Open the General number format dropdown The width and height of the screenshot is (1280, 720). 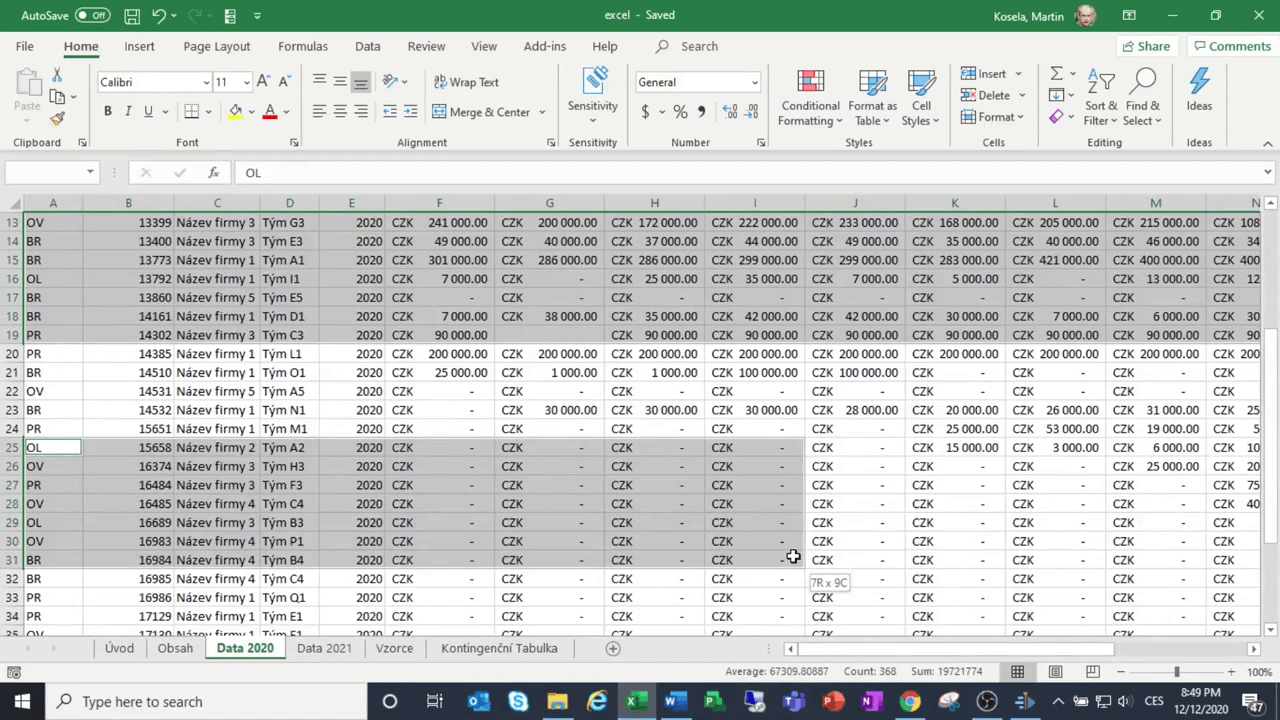(754, 82)
